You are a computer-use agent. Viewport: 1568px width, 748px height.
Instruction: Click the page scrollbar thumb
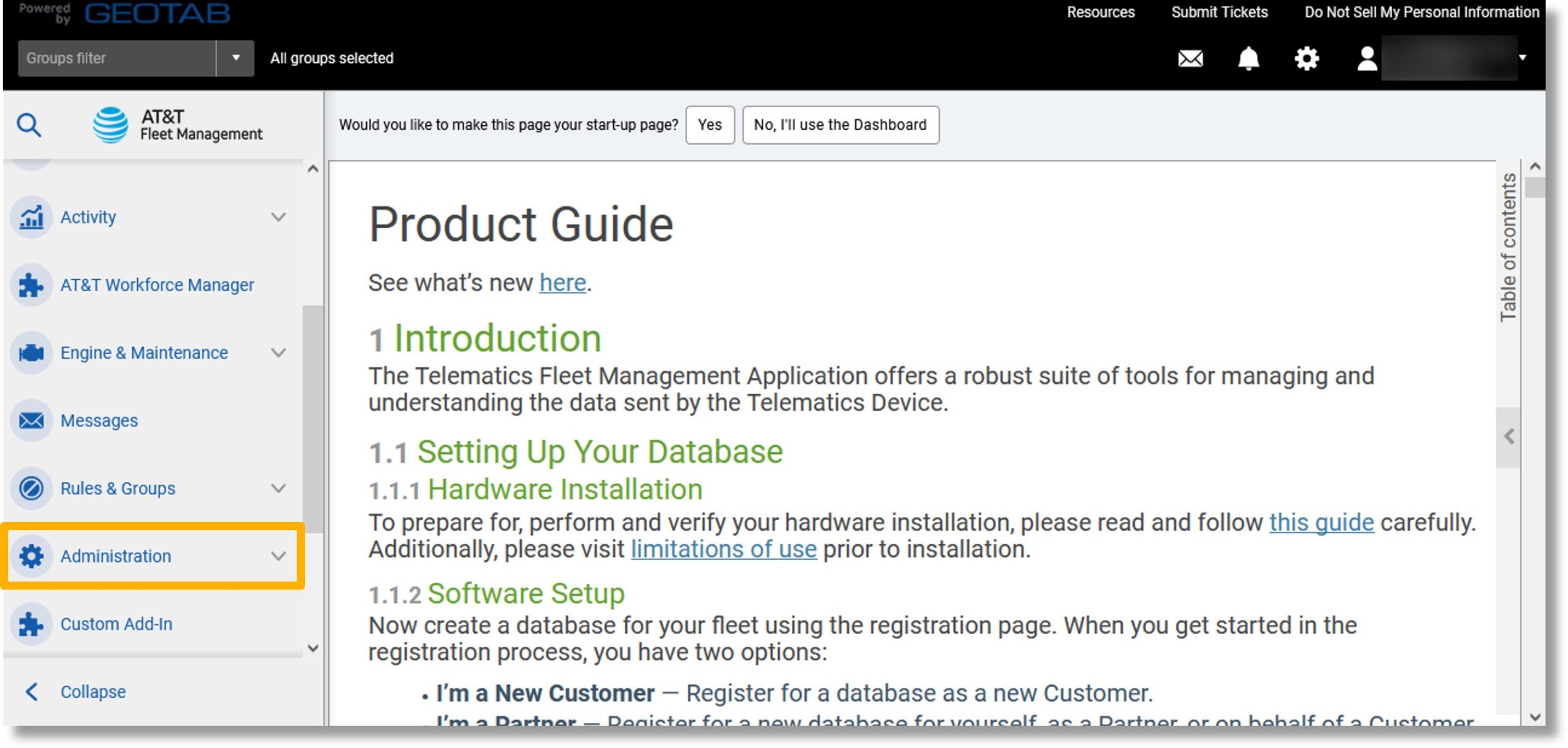coord(1535,187)
